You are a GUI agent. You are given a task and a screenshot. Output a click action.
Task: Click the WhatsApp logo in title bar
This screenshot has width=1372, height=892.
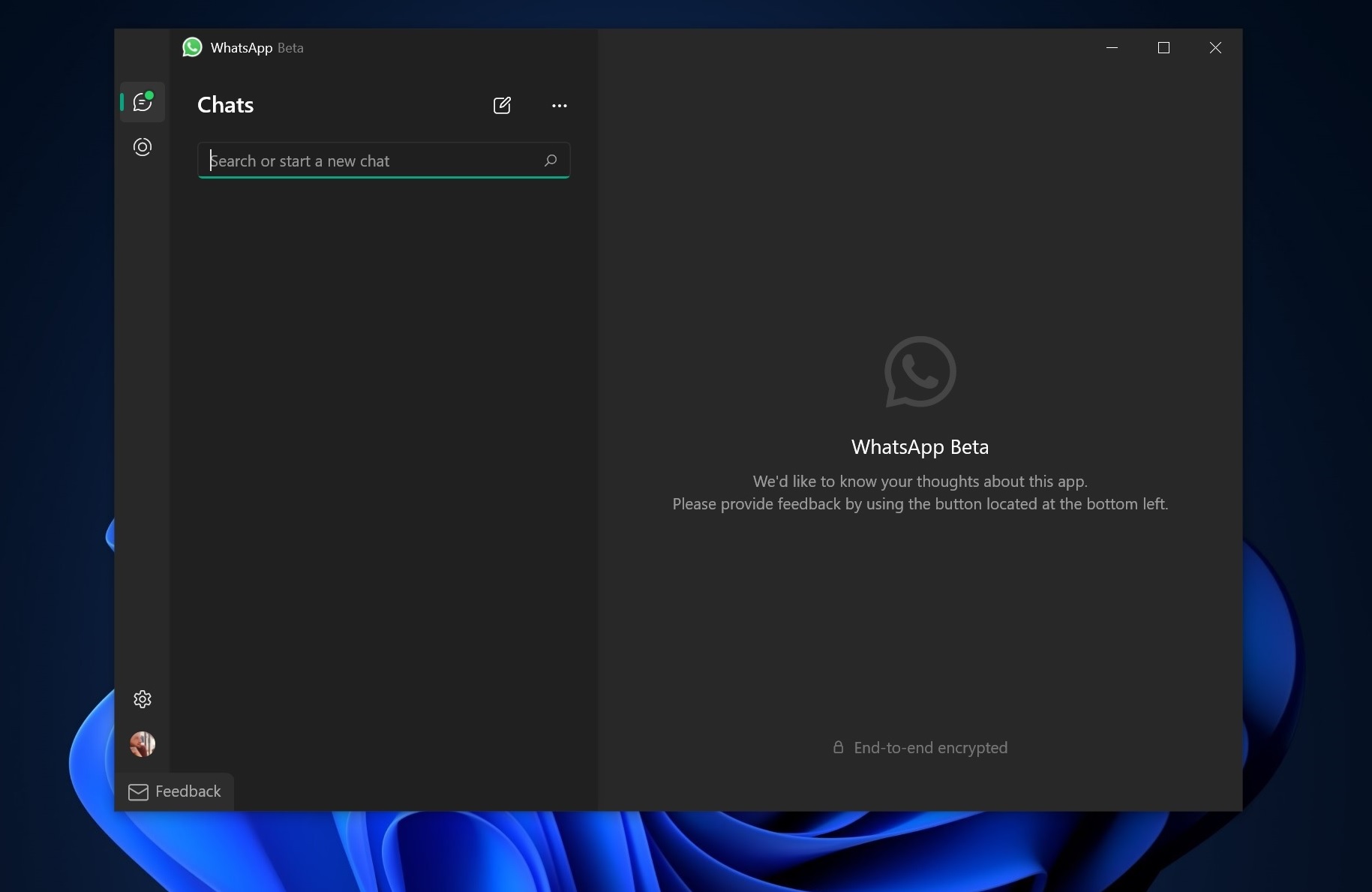[x=192, y=47]
